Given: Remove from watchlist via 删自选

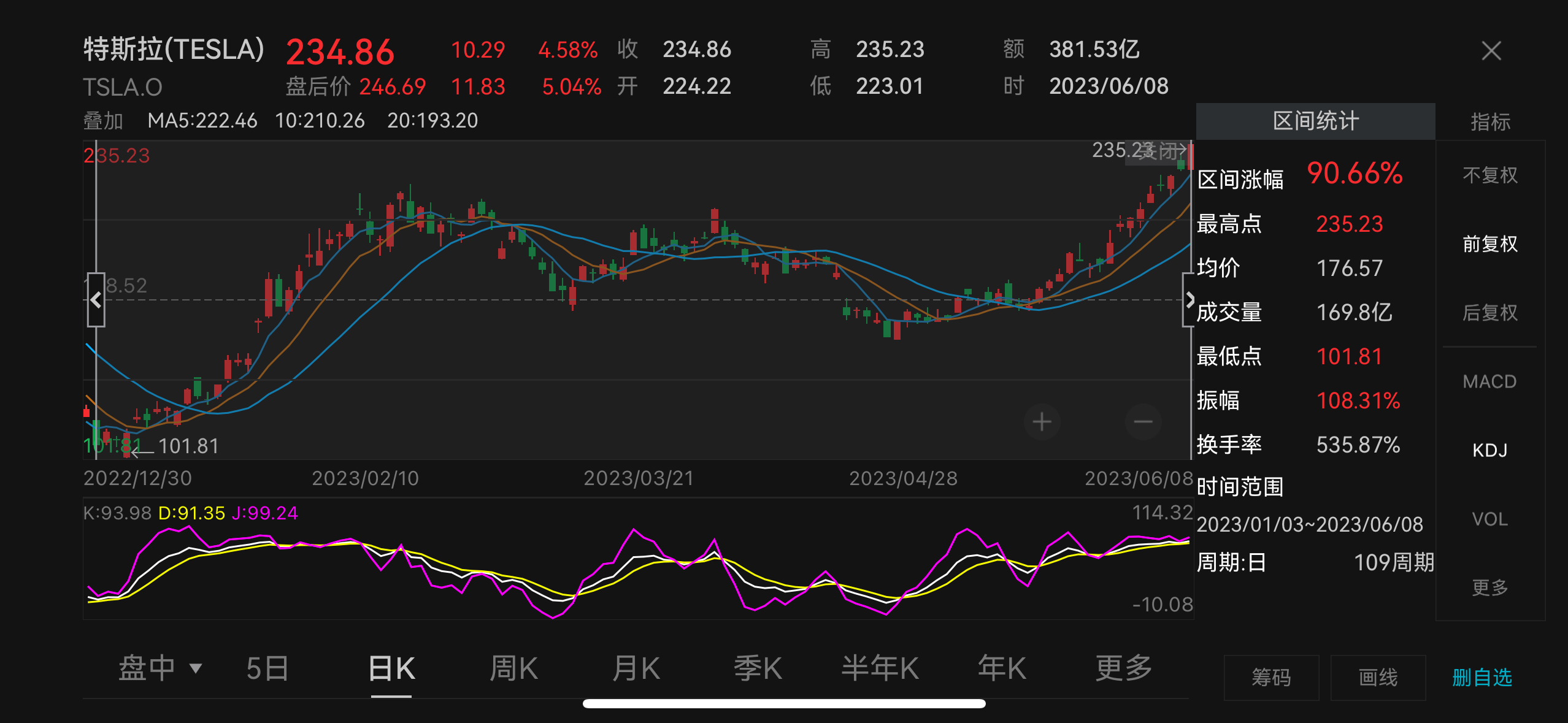Looking at the screenshot, I should 1482,678.
